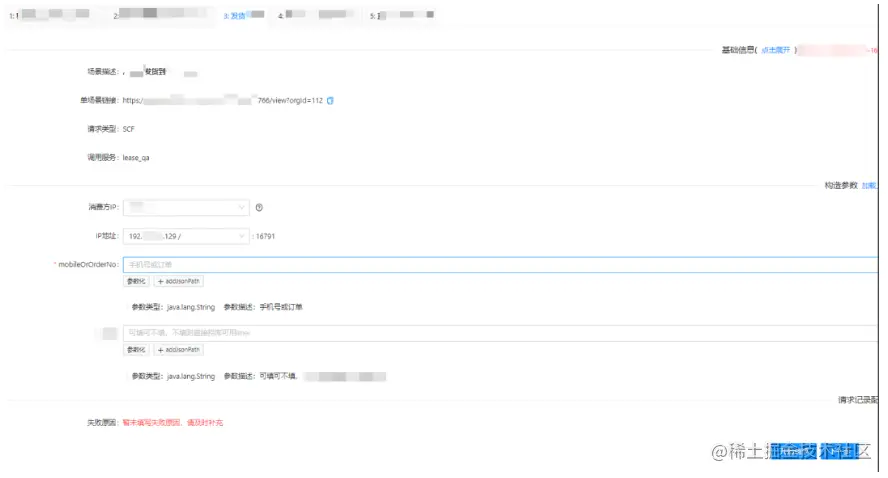Switch to step tab 4
The image size is (888, 478).
[313, 15]
